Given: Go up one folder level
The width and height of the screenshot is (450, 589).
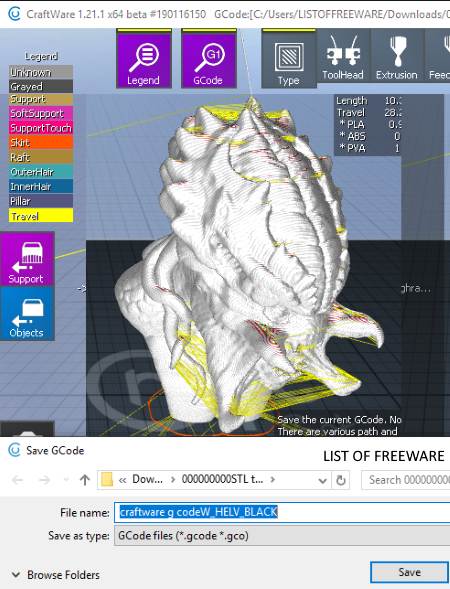Looking at the screenshot, I should pos(85,480).
